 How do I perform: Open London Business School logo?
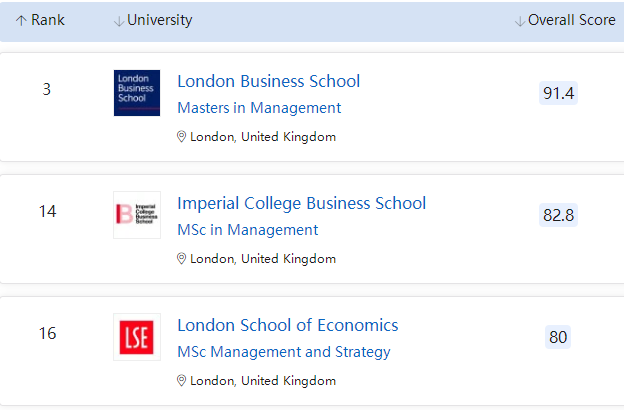pos(137,92)
